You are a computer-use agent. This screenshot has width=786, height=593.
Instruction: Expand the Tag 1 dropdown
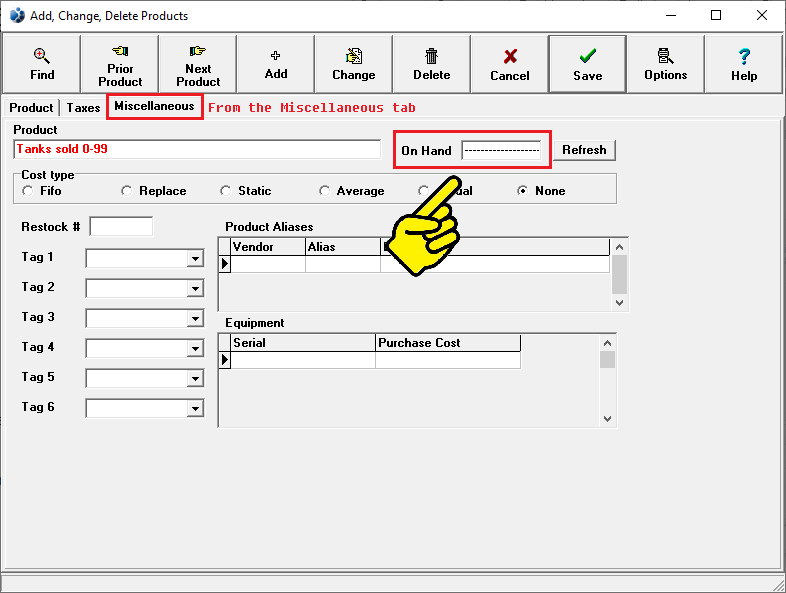194,259
